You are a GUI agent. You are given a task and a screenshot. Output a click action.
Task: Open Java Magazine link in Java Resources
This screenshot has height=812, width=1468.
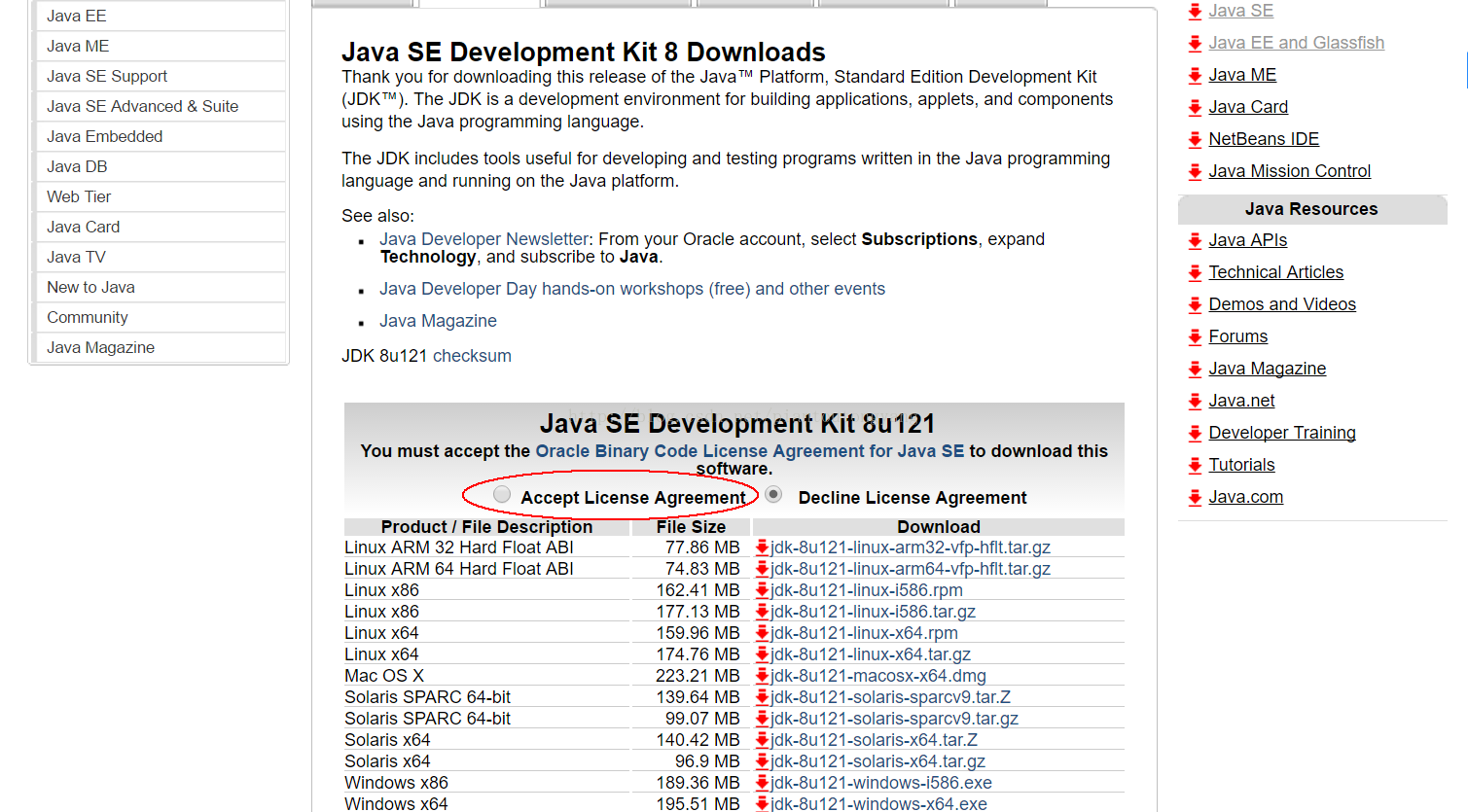tap(1267, 369)
